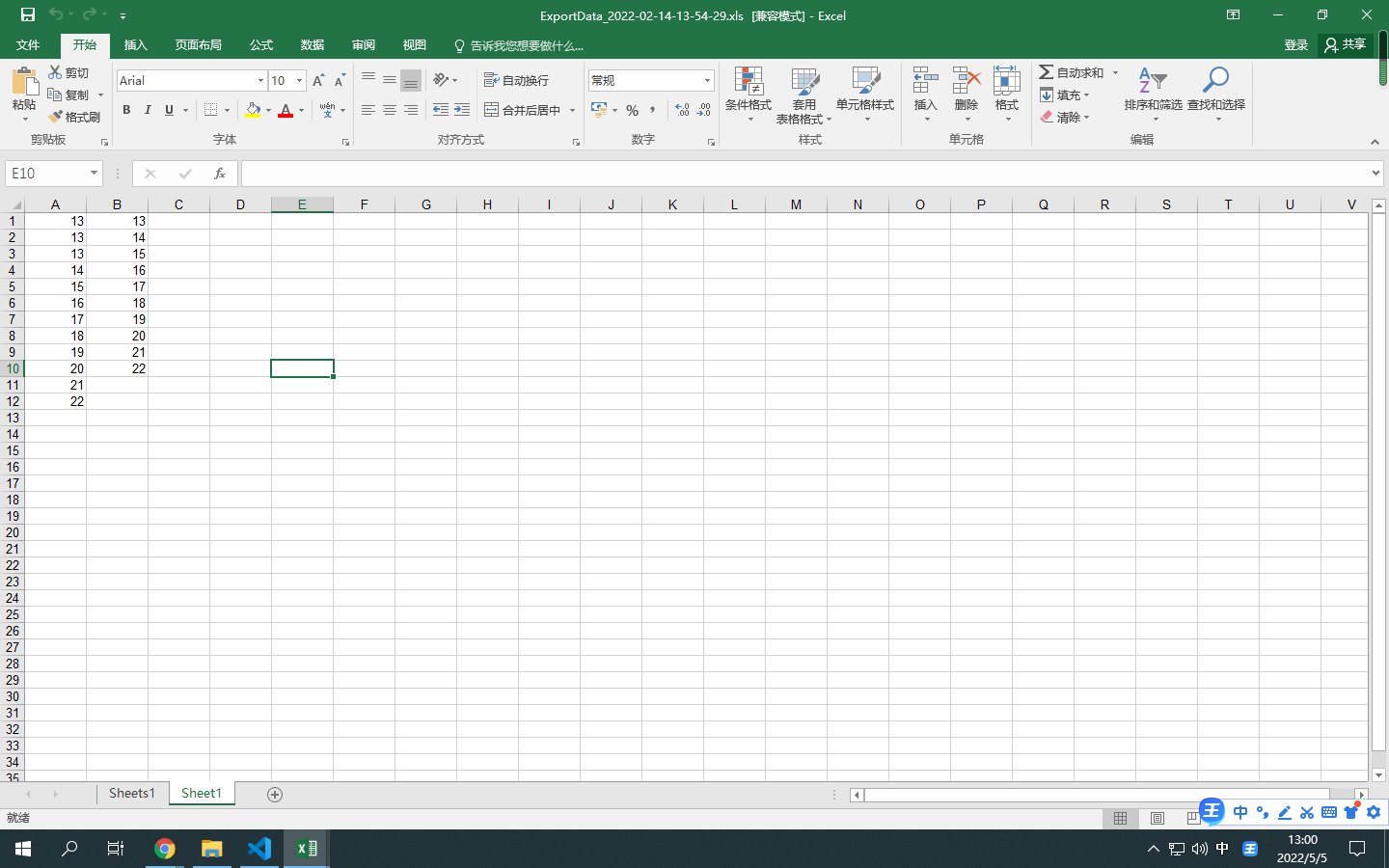This screenshot has width=1389, height=868.
Task: Toggle top vertical alignment
Action: pos(368,80)
